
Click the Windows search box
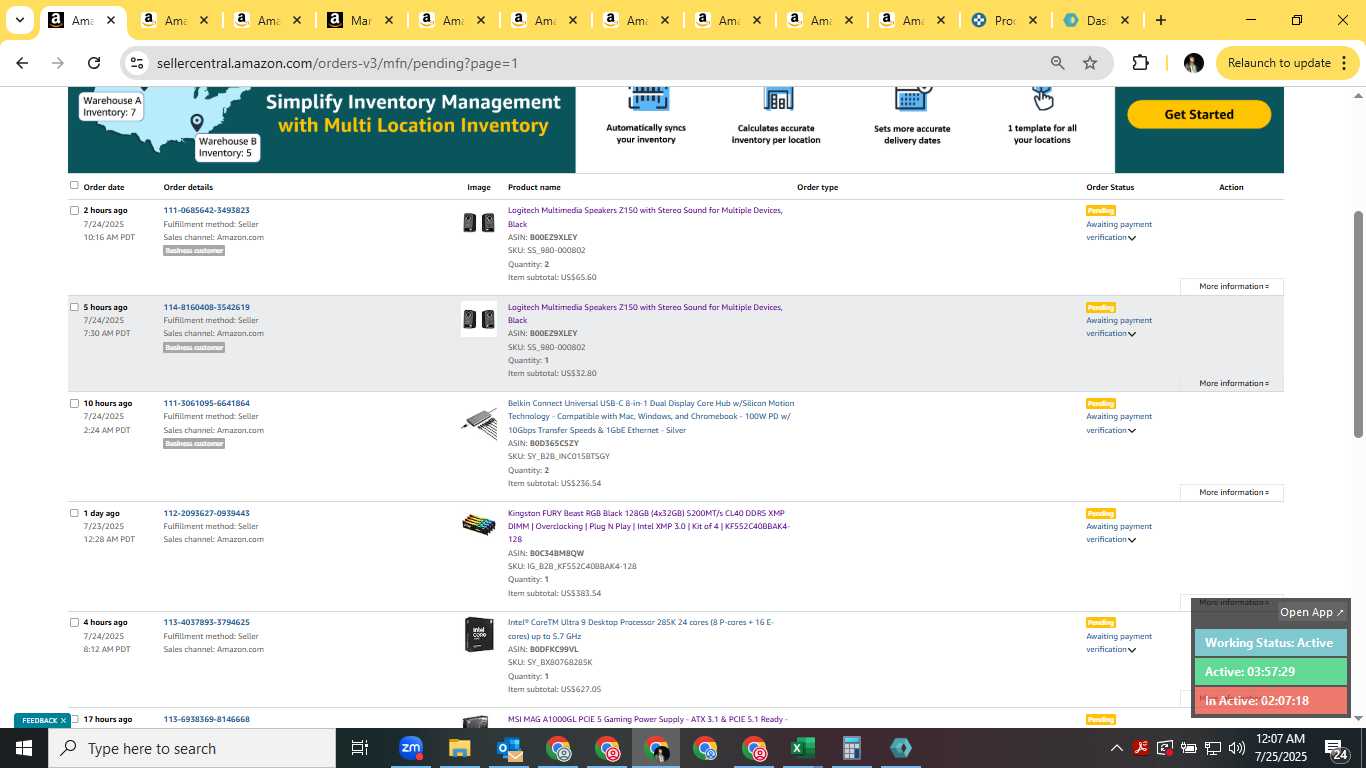coord(191,748)
